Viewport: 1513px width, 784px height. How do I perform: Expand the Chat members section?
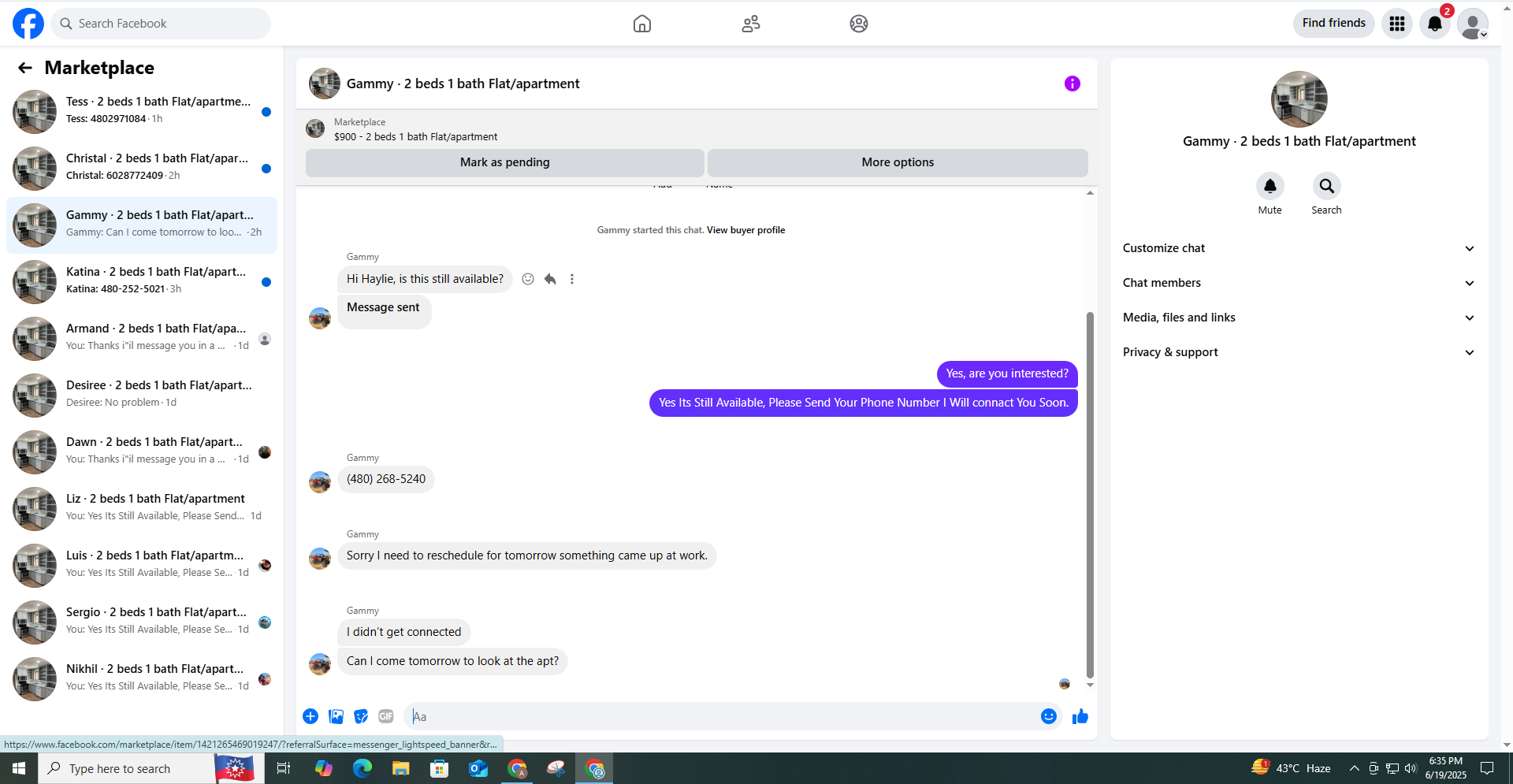pyautogui.click(x=1299, y=283)
